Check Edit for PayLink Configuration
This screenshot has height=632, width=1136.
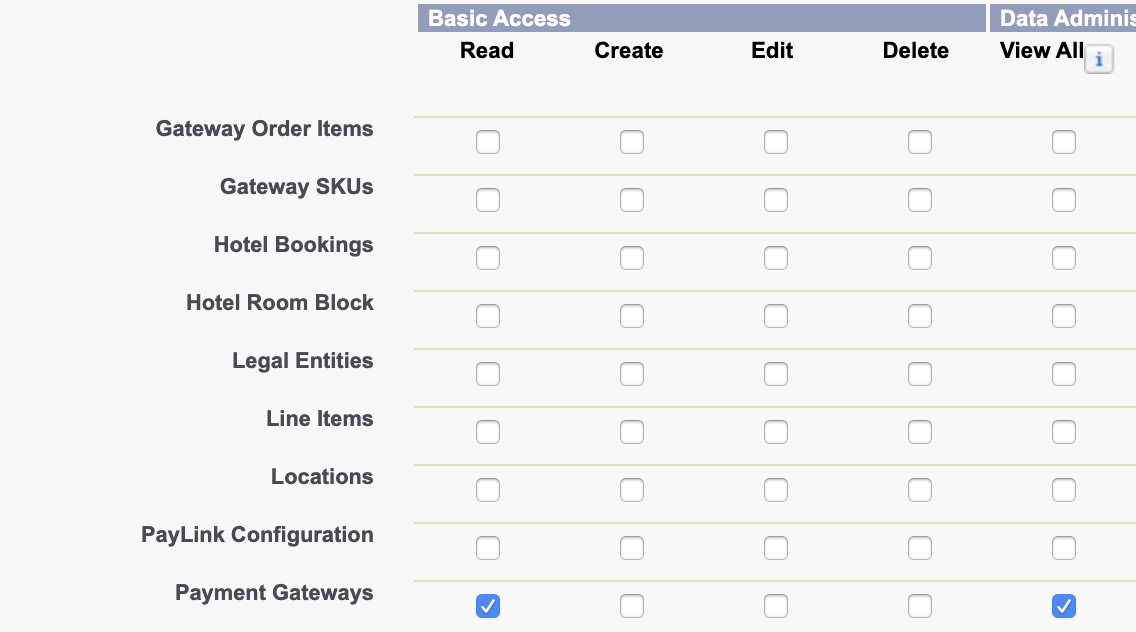point(776,548)
